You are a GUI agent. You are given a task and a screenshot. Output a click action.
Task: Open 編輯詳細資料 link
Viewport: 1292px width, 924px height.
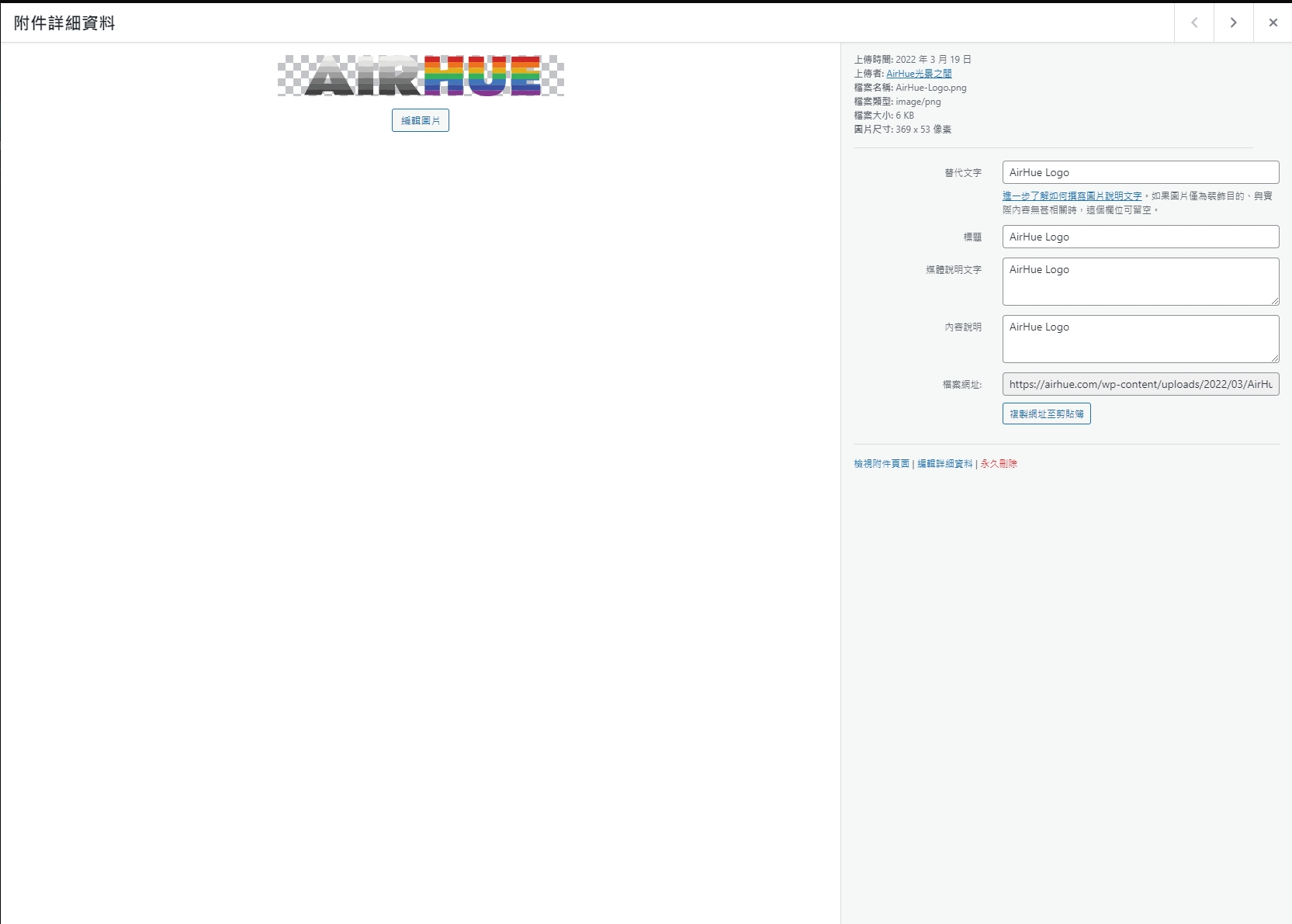[944, 464]
